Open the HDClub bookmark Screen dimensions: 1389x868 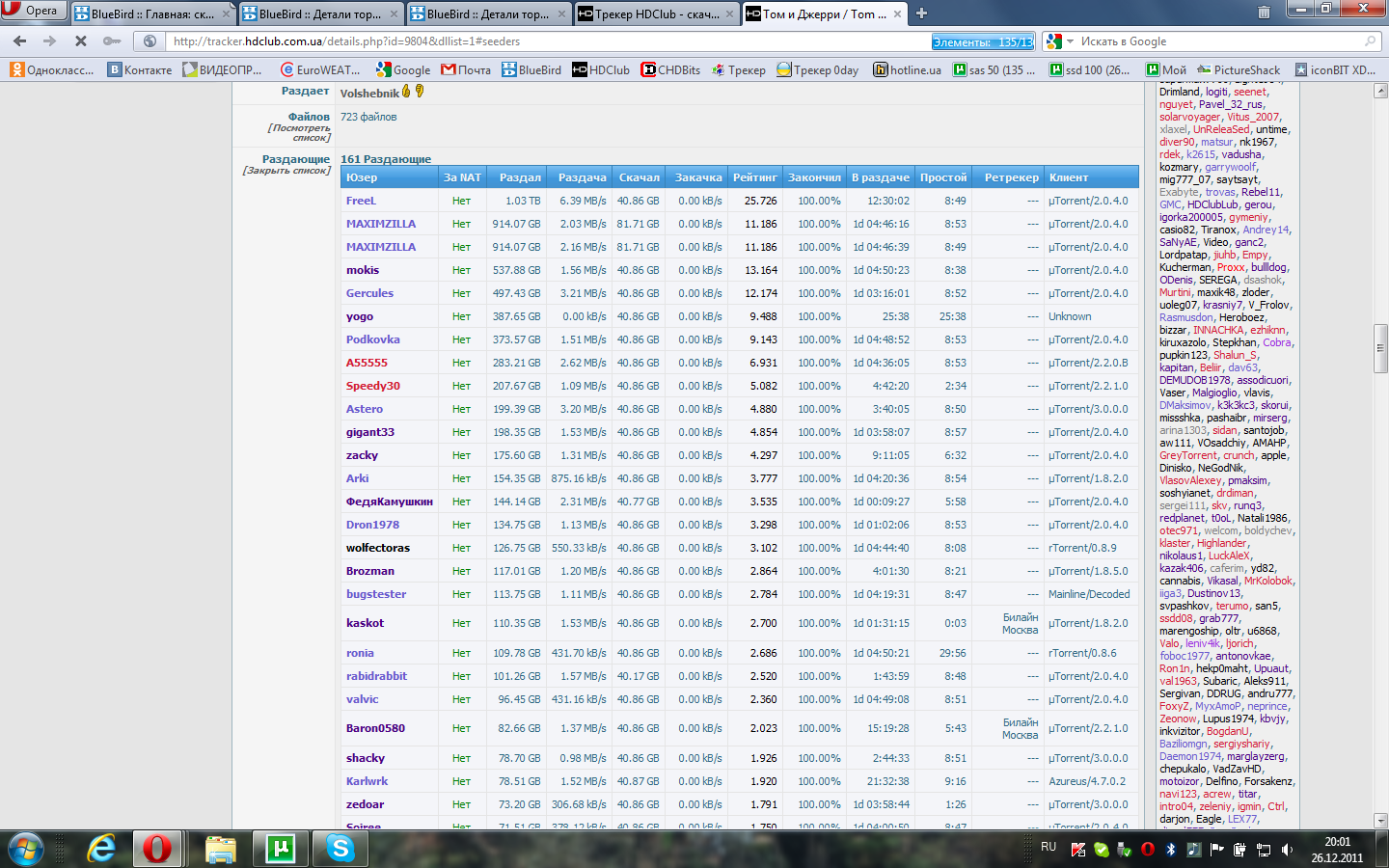(601, 69)
